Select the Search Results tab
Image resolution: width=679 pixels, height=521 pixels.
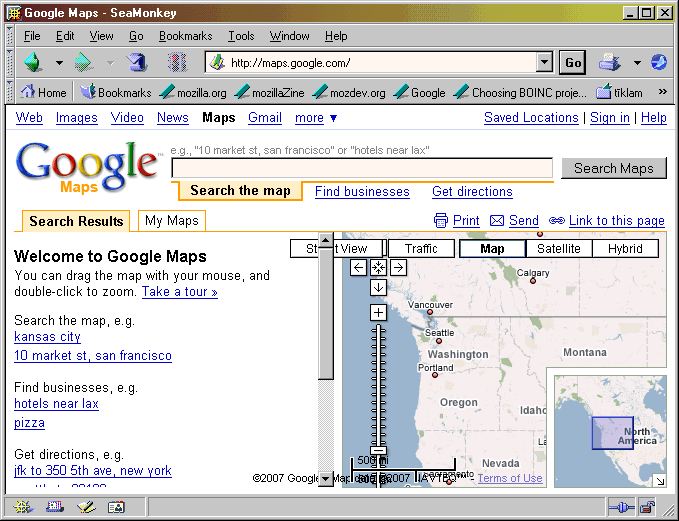click(76, 221)
